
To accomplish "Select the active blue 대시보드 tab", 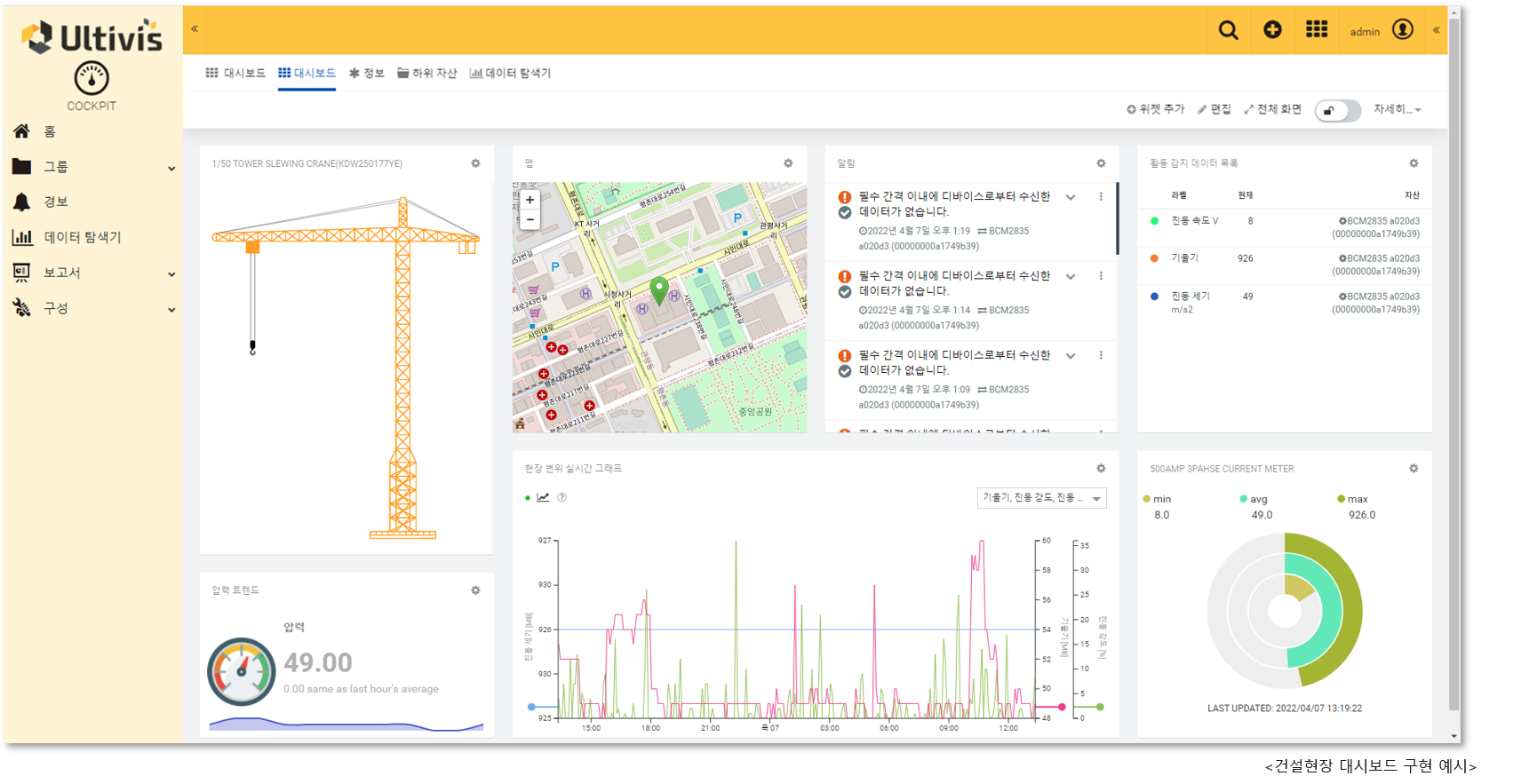I will (307, 74).
